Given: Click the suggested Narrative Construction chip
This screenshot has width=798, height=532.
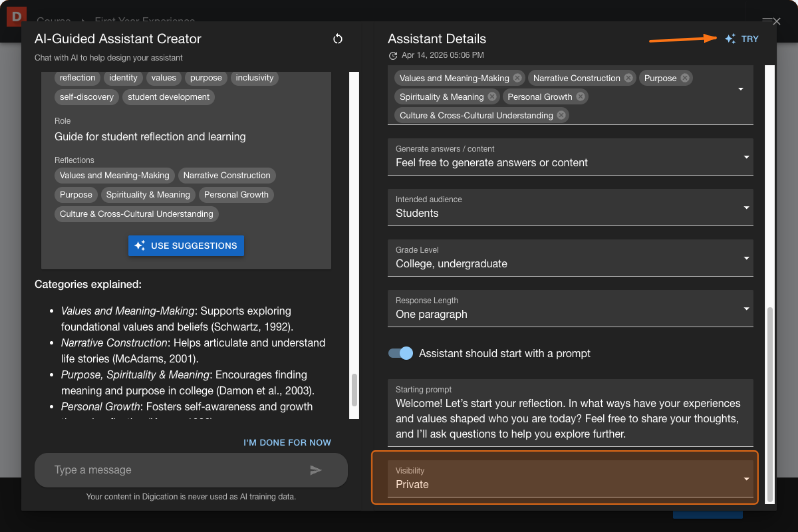Looking at the screenshot, I should [227, 175].
